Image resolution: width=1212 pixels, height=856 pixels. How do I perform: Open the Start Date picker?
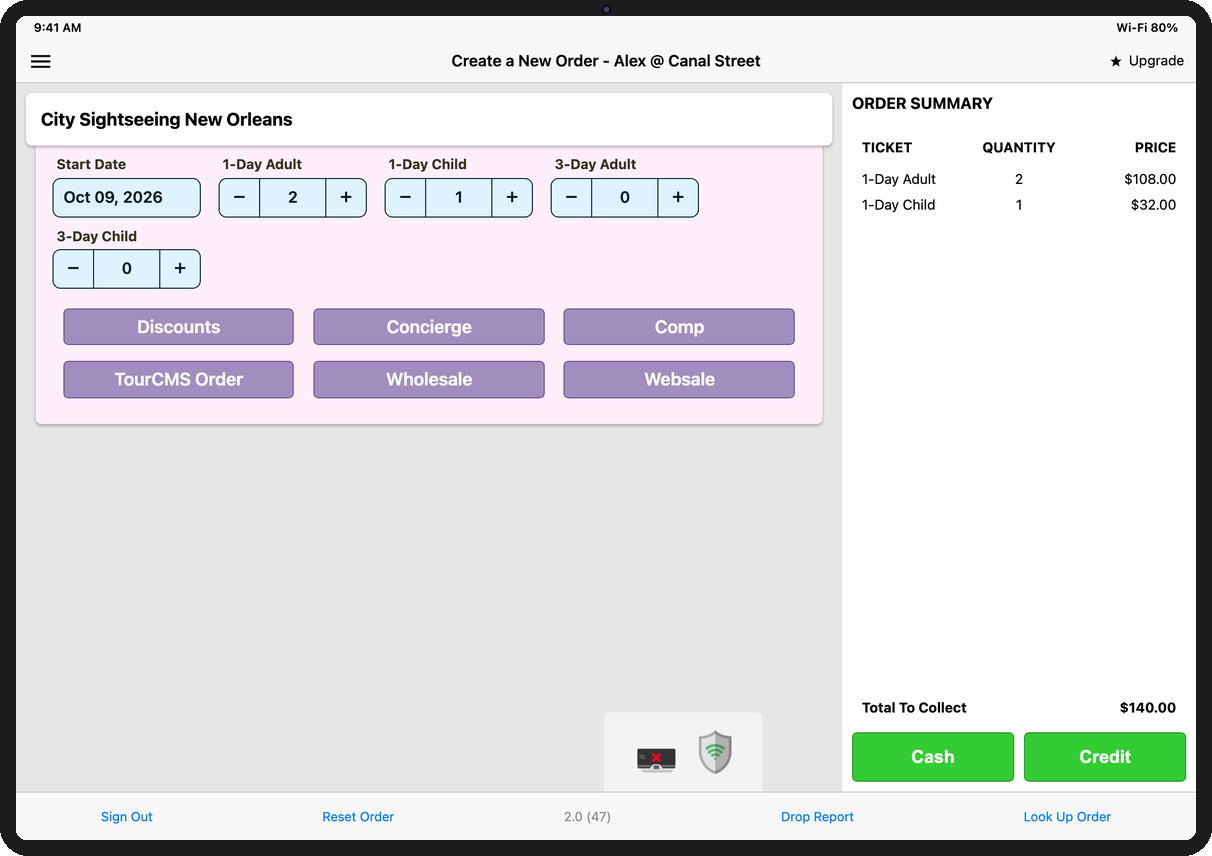click(x=127, y=198)
